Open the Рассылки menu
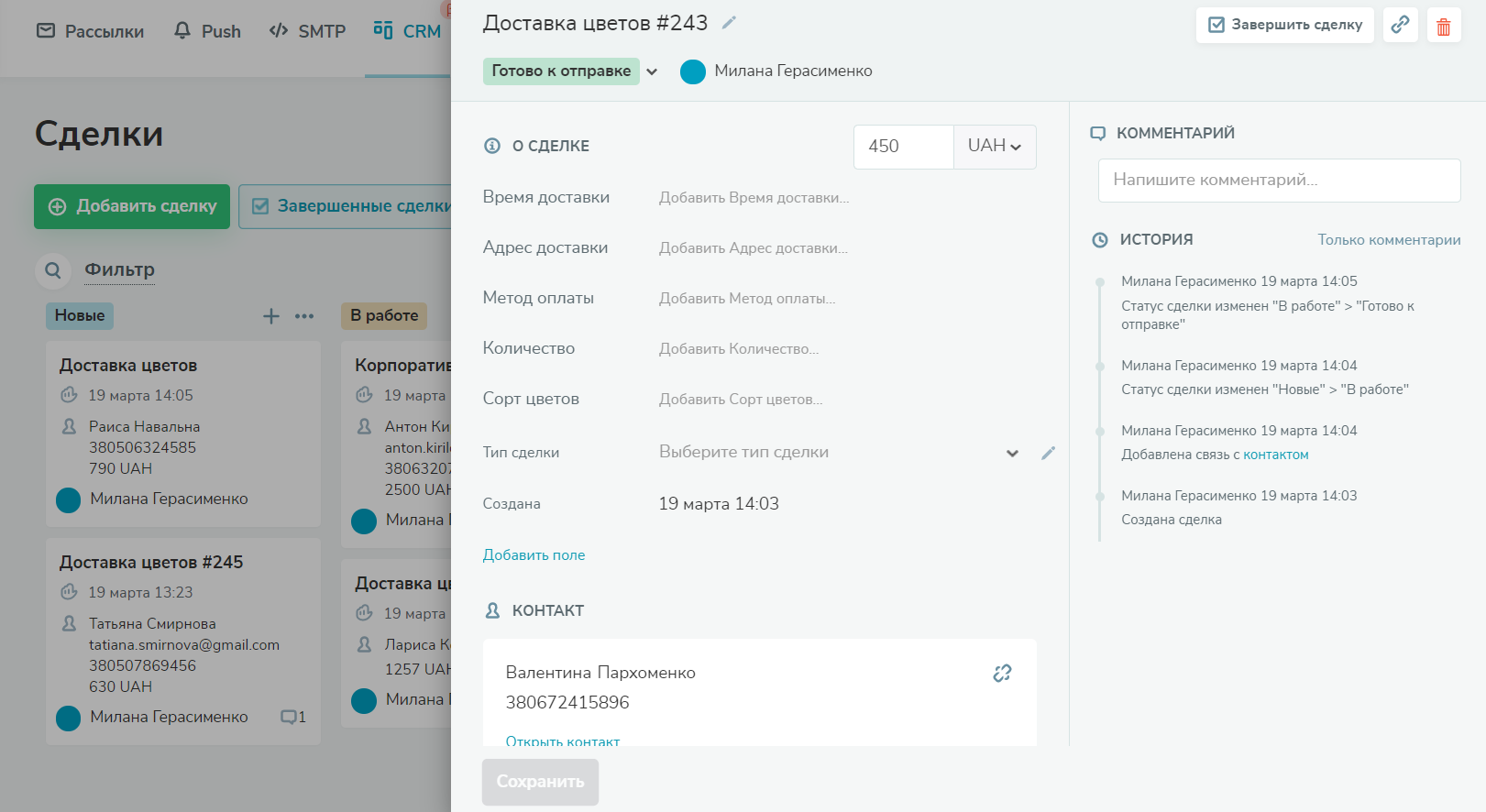The width and height of the screenshot is (1486, 812). coord(90,31)
